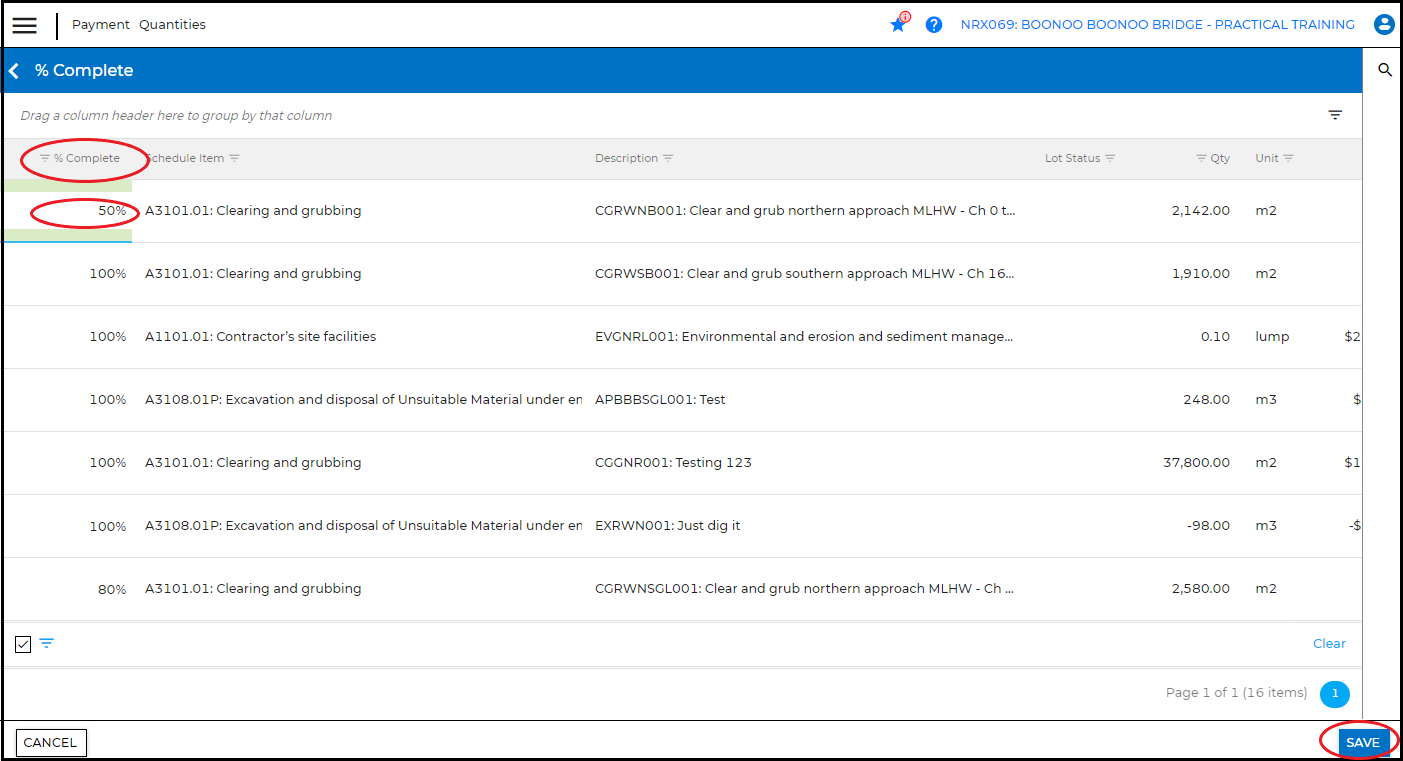Click the filter icon beside the bottom checkbox
Viewport: 1403px width, 761px height.
[45, 643]
